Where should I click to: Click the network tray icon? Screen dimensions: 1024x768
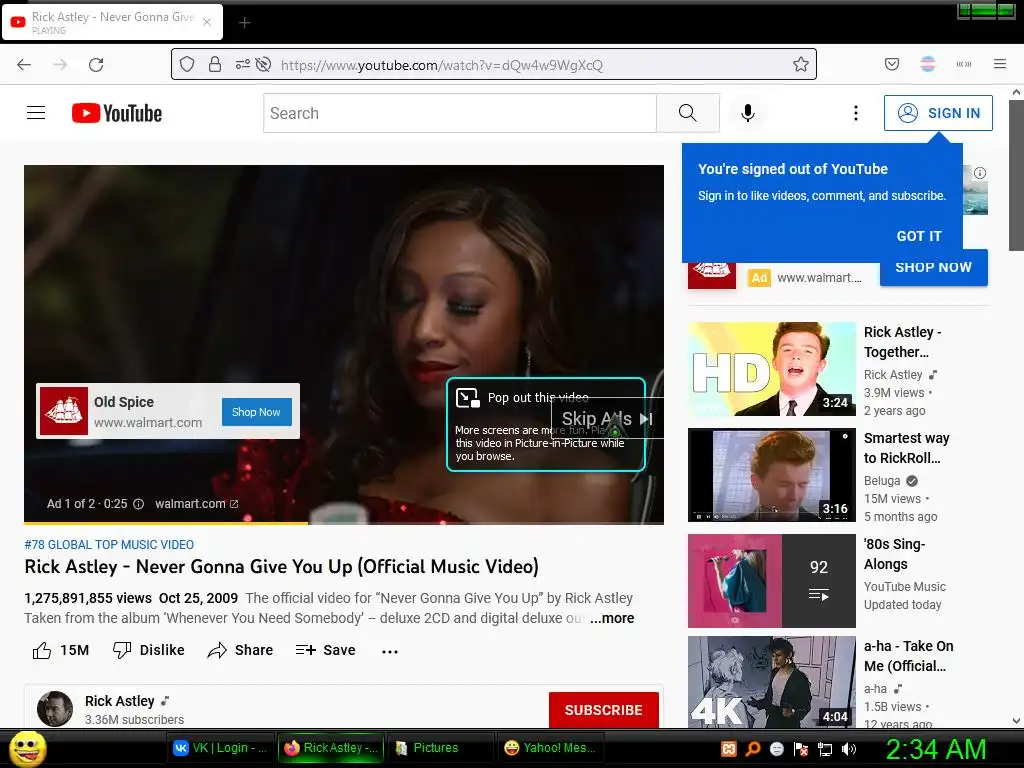click(825, 749)
